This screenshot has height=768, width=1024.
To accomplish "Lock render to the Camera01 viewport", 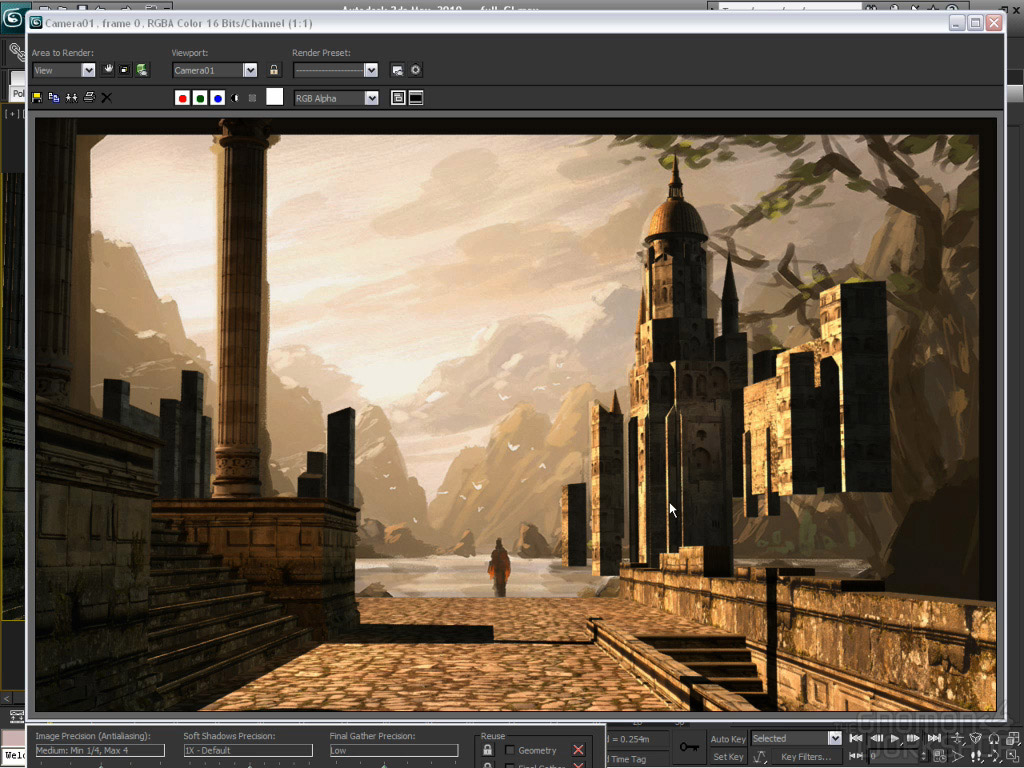I will [274, 70].
